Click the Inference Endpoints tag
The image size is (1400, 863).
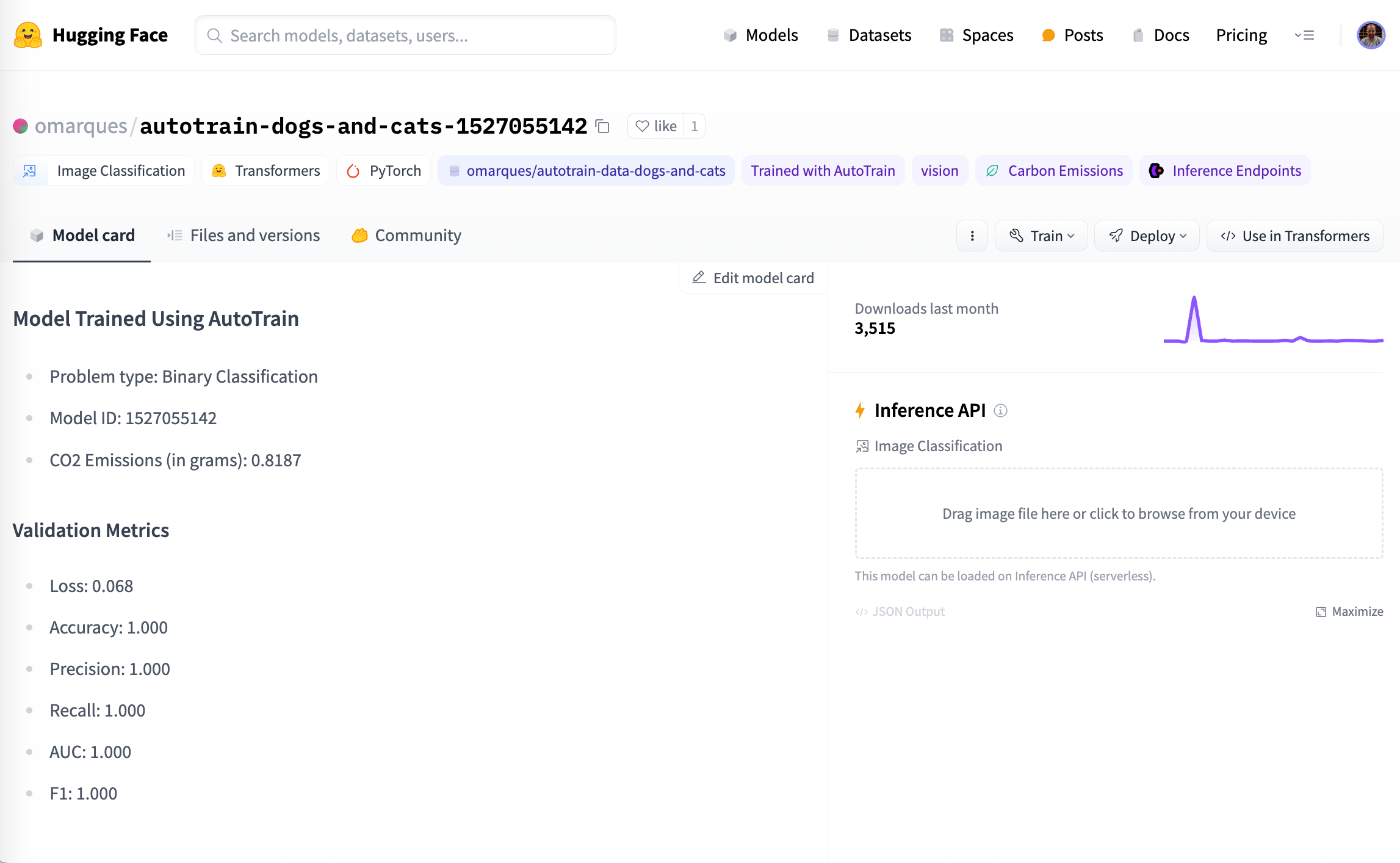tap(1225, 171)
